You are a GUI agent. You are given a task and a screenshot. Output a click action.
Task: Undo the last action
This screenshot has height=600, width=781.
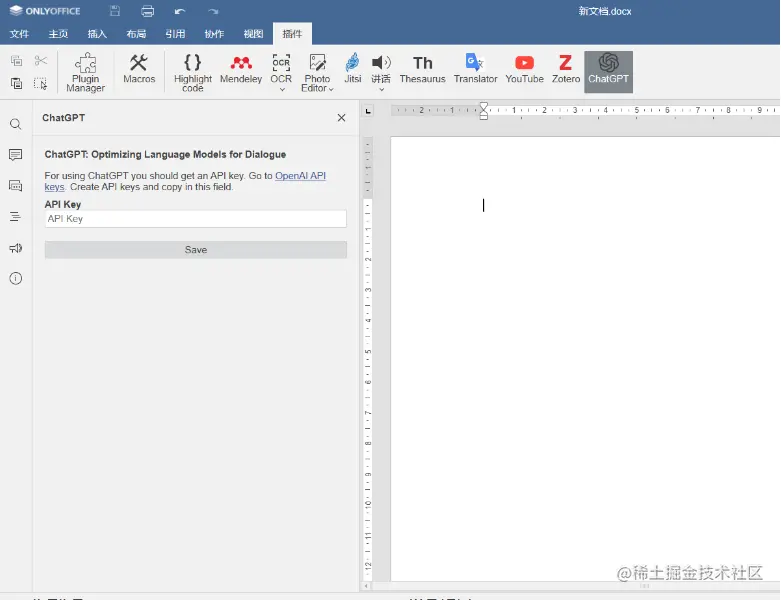[180, 11]
